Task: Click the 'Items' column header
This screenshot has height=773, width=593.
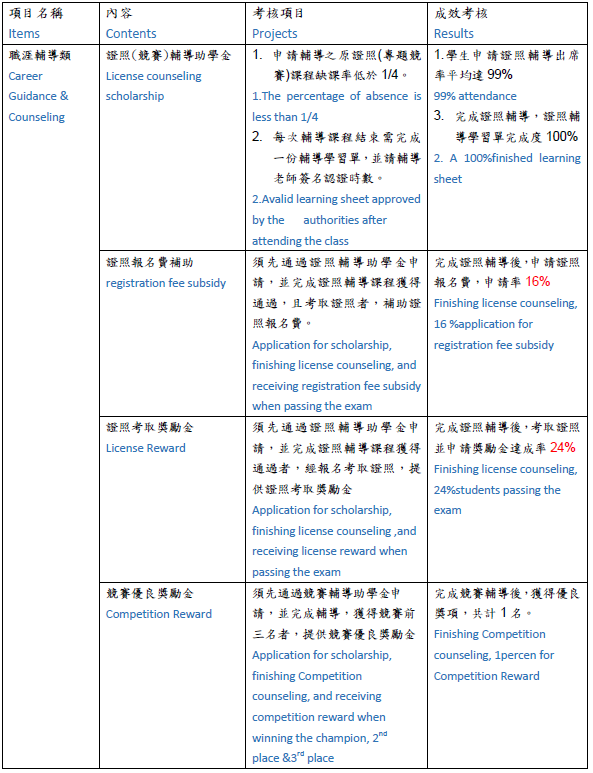Action: [x=24, y=34]
